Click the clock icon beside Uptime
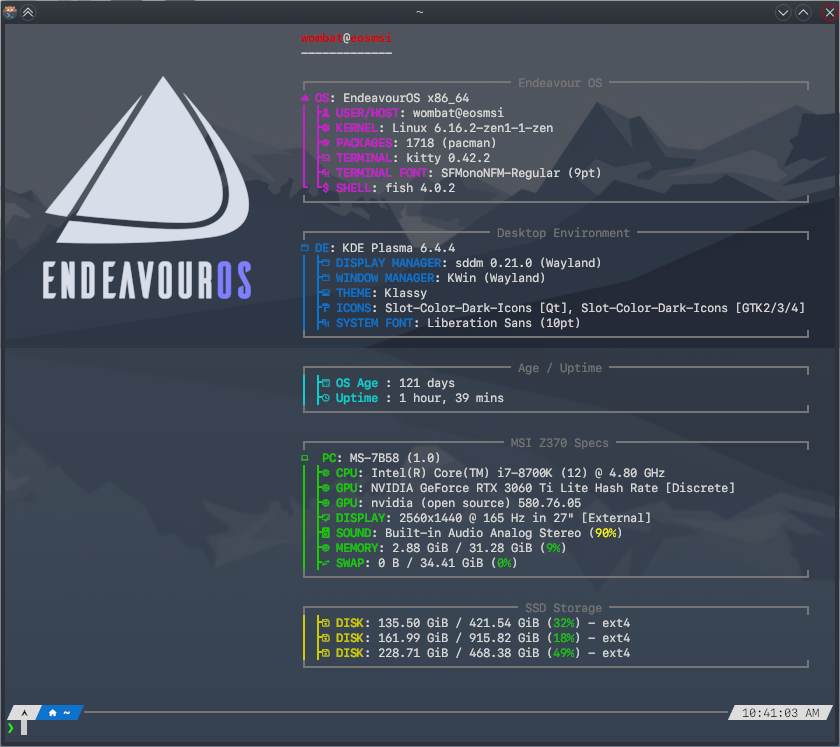 click(325, 398)
